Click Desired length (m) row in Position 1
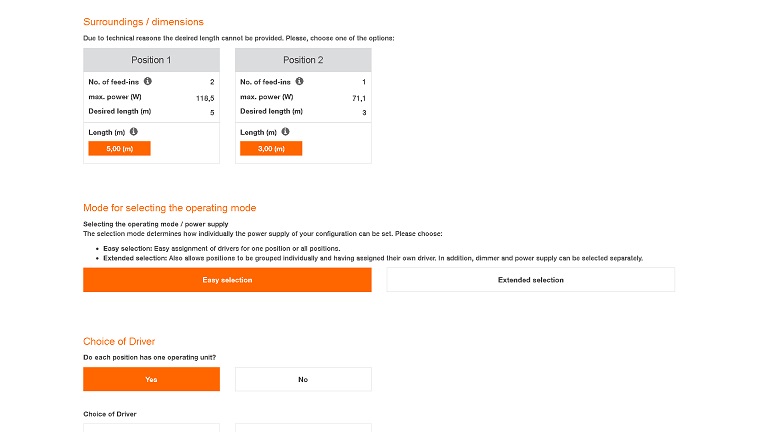This screenshot has height=432, width=758. pyautogui.click(x=118, y=111)
